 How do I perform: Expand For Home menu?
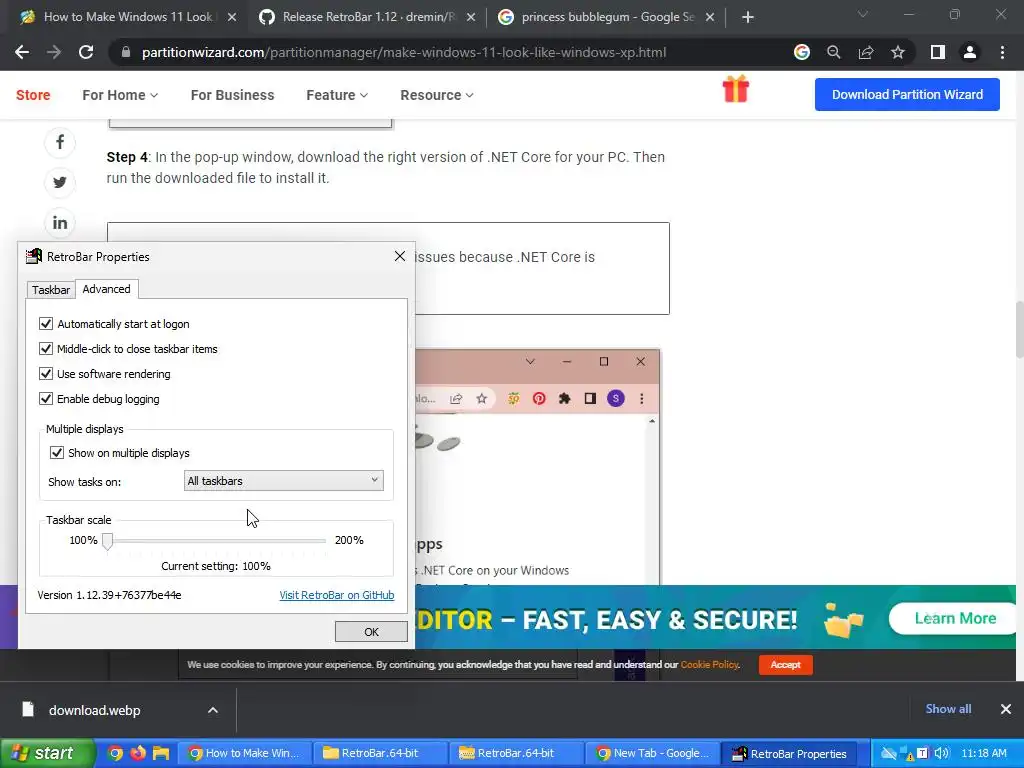(x=120, y=95)
